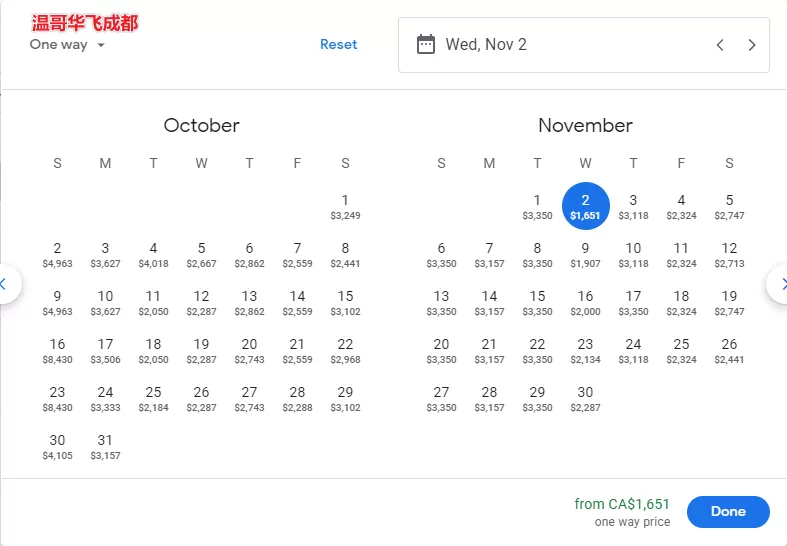This screenshot has width=787, height=546.
Task: Advance date with right chevron arrow
Action: point(751,45)
